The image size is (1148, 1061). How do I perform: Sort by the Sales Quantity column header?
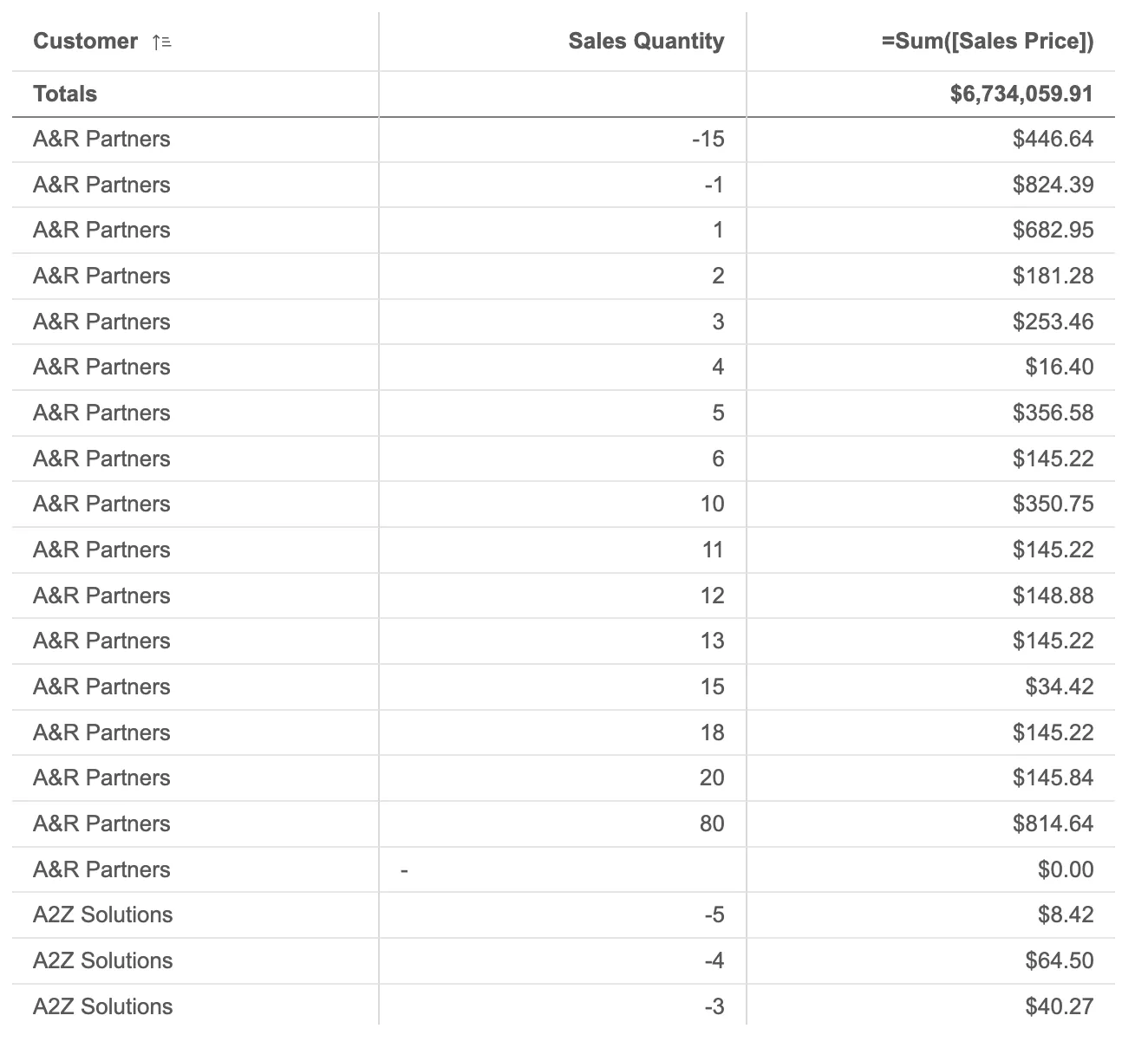click(646, 42)
